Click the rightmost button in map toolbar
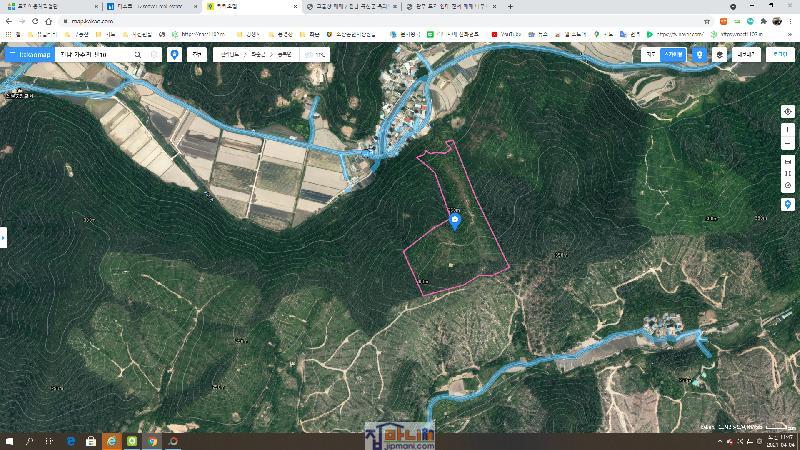Viewport: 800px width, 450px height. 779,55
